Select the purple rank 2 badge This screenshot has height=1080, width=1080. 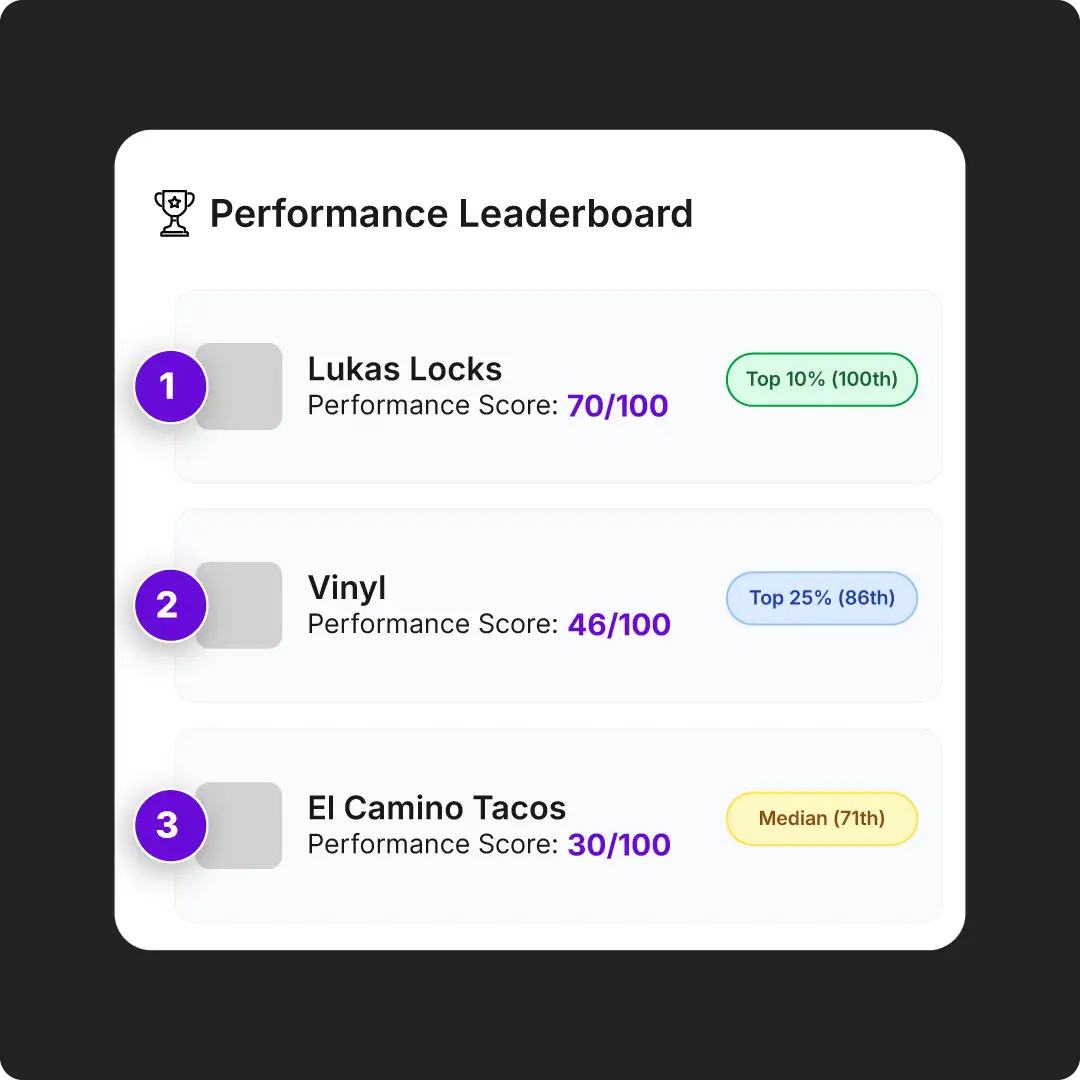point(171,605)
